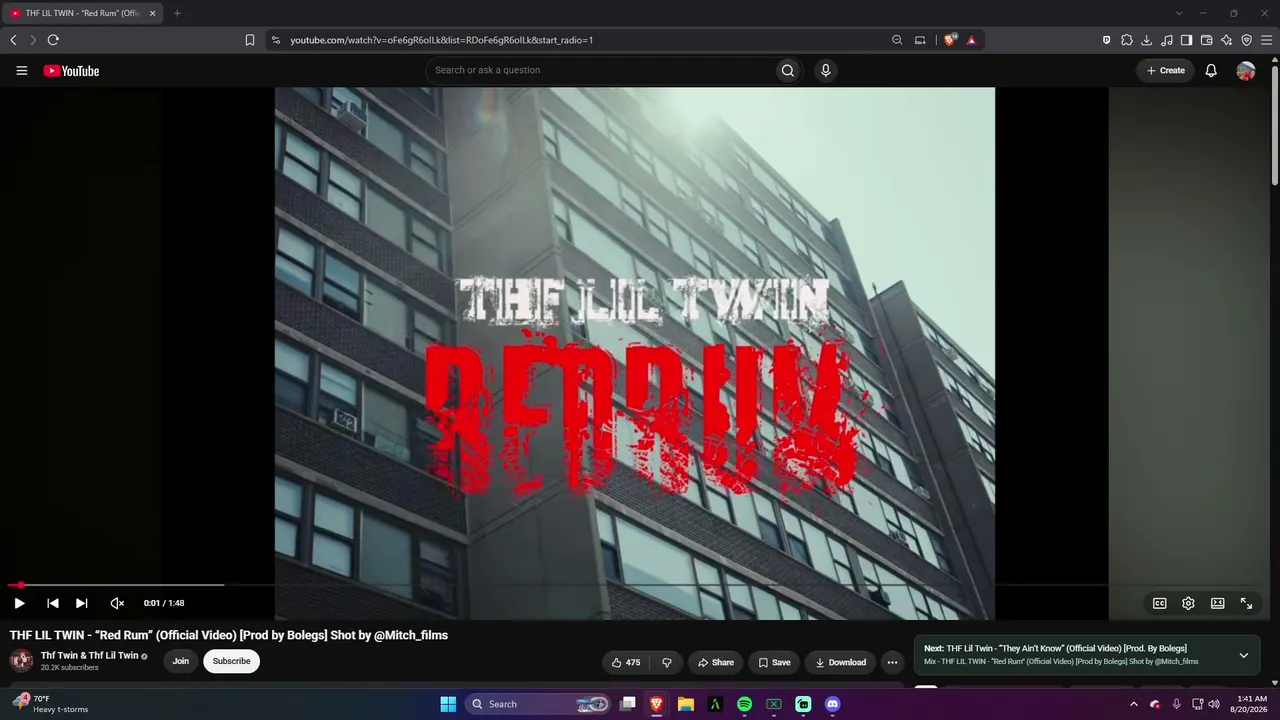The width and height of the screenshot is (1280, 720).
Task: Play the paused video
Action: tap(19, 603)
